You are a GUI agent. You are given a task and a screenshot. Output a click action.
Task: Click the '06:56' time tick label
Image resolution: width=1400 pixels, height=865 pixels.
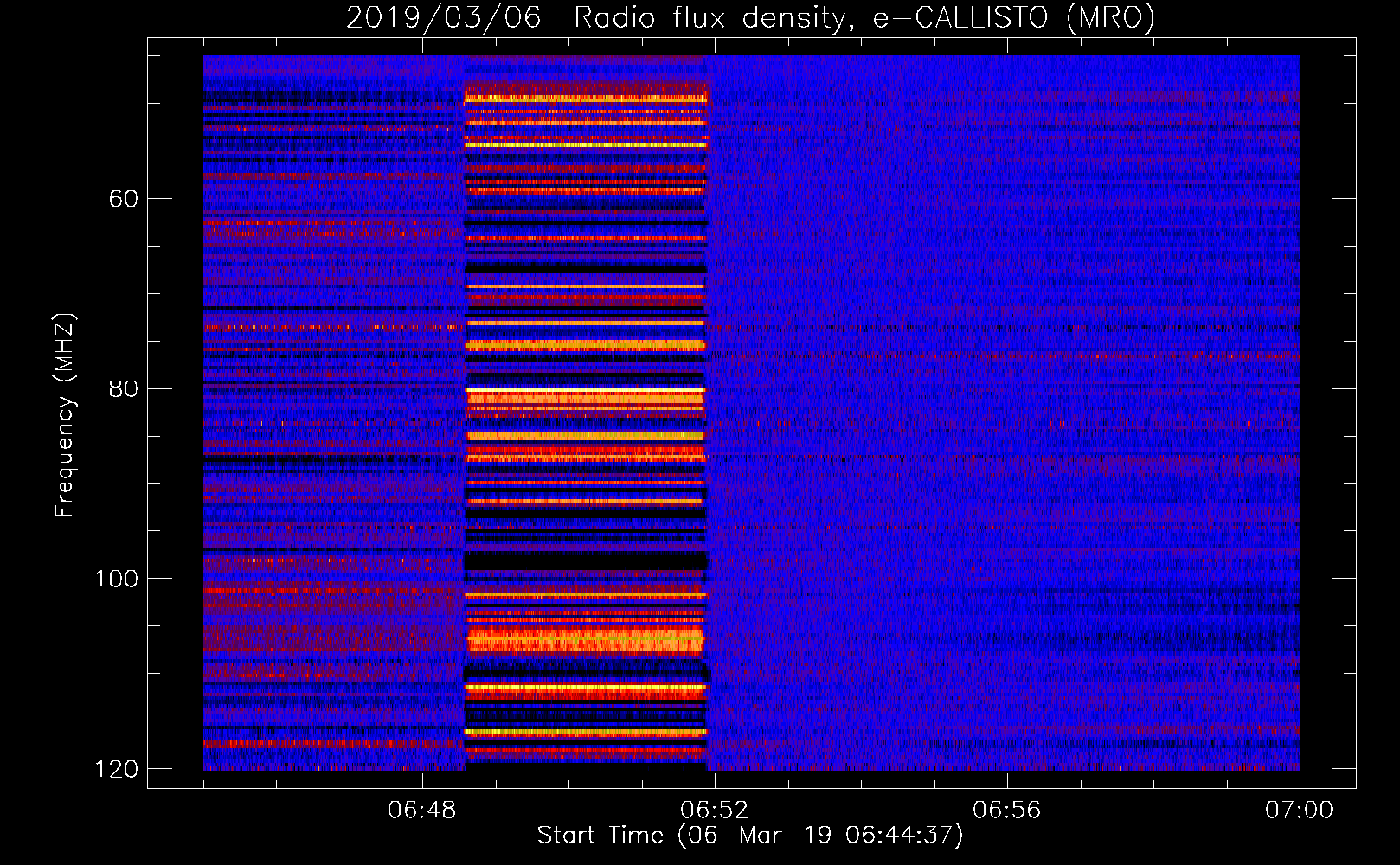(x=1007, y=811)
